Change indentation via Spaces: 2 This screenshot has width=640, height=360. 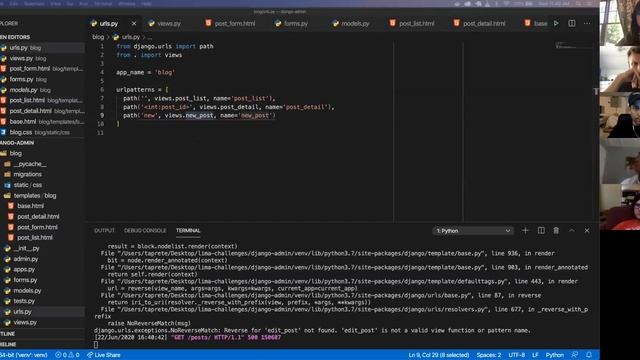pos(489,355)
